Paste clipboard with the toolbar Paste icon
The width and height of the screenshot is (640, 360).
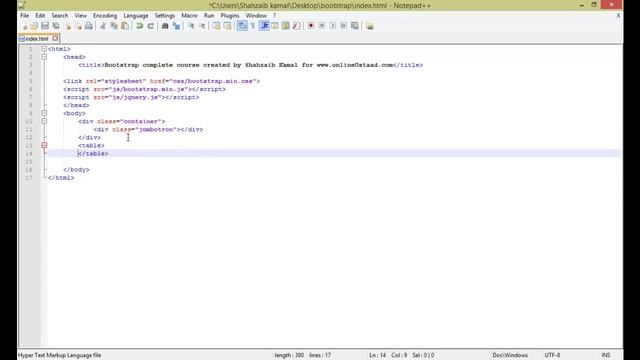pyautogui.click(x=125, y=26)
